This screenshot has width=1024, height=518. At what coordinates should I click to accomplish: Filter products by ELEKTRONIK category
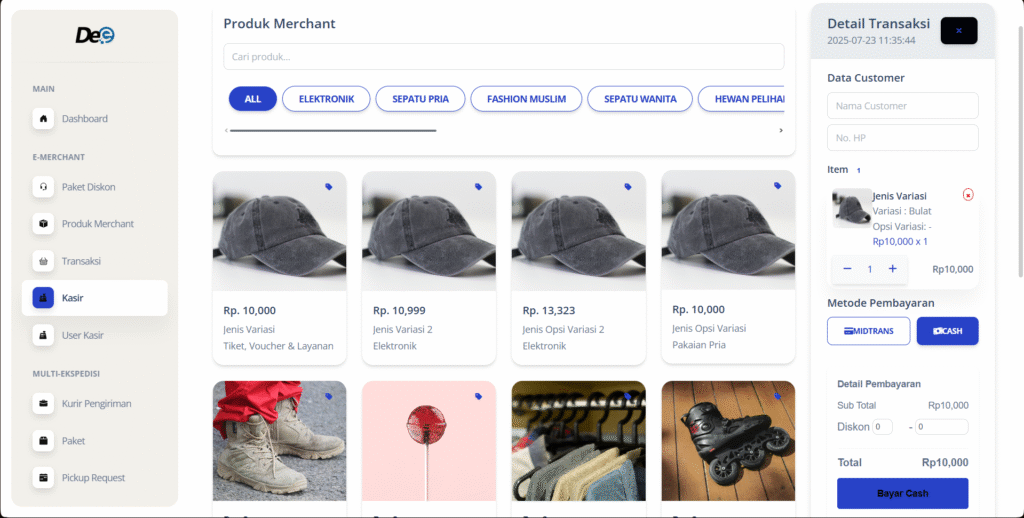(326, 99)
